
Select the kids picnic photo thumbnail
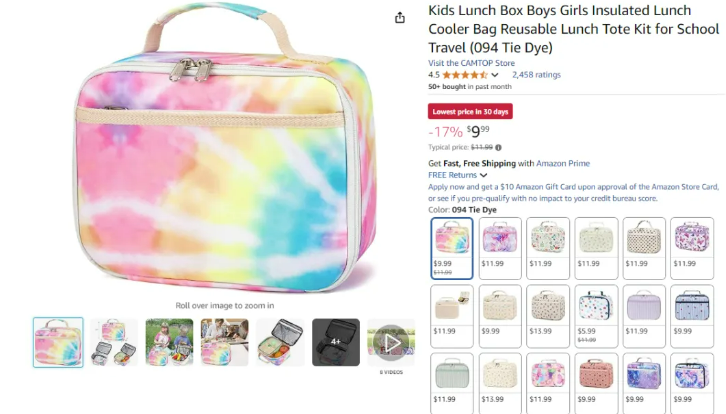pyautogui.click(x=169, y=342)
